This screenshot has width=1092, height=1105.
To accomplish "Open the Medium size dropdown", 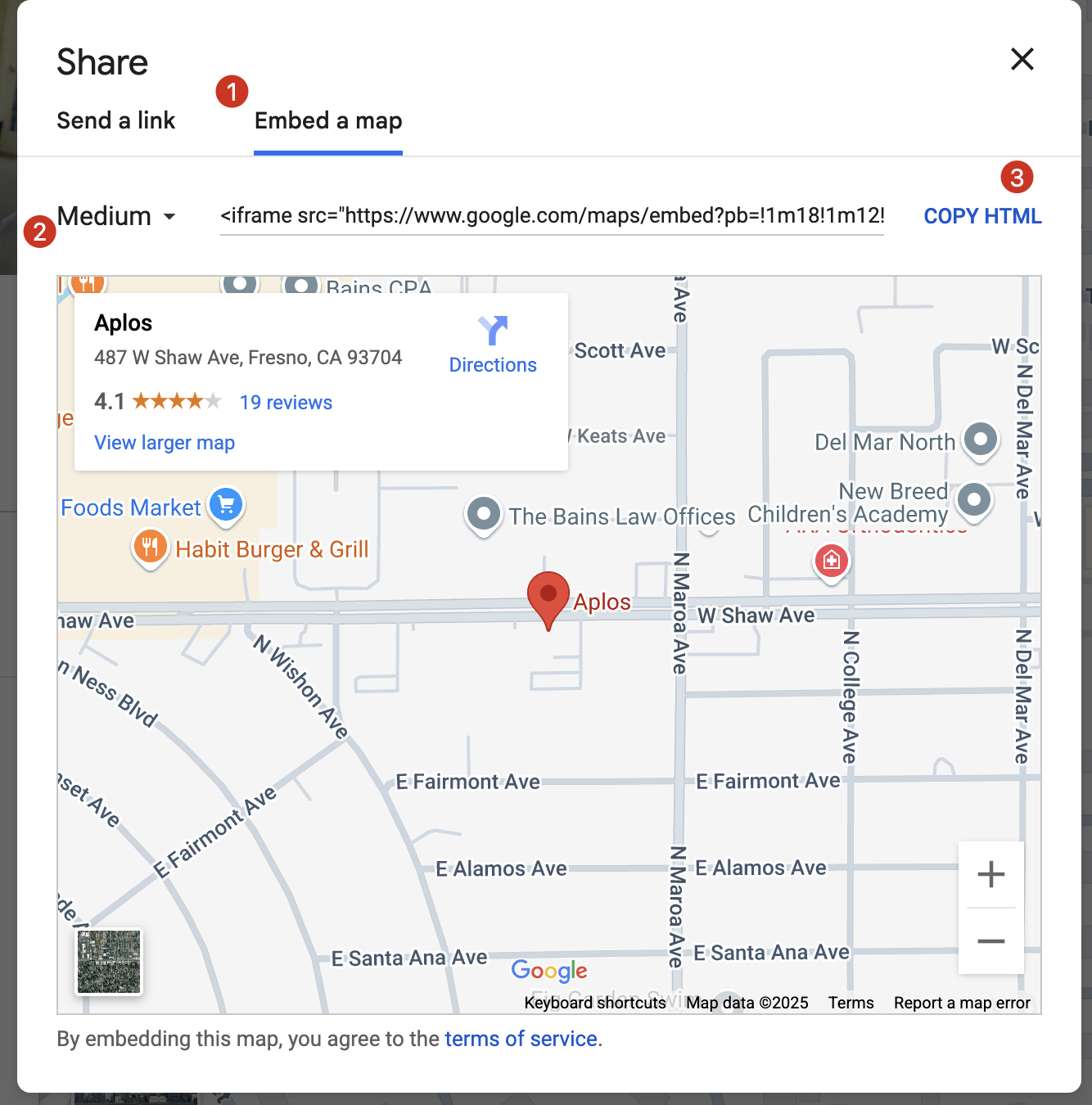I will click(116, 216).
